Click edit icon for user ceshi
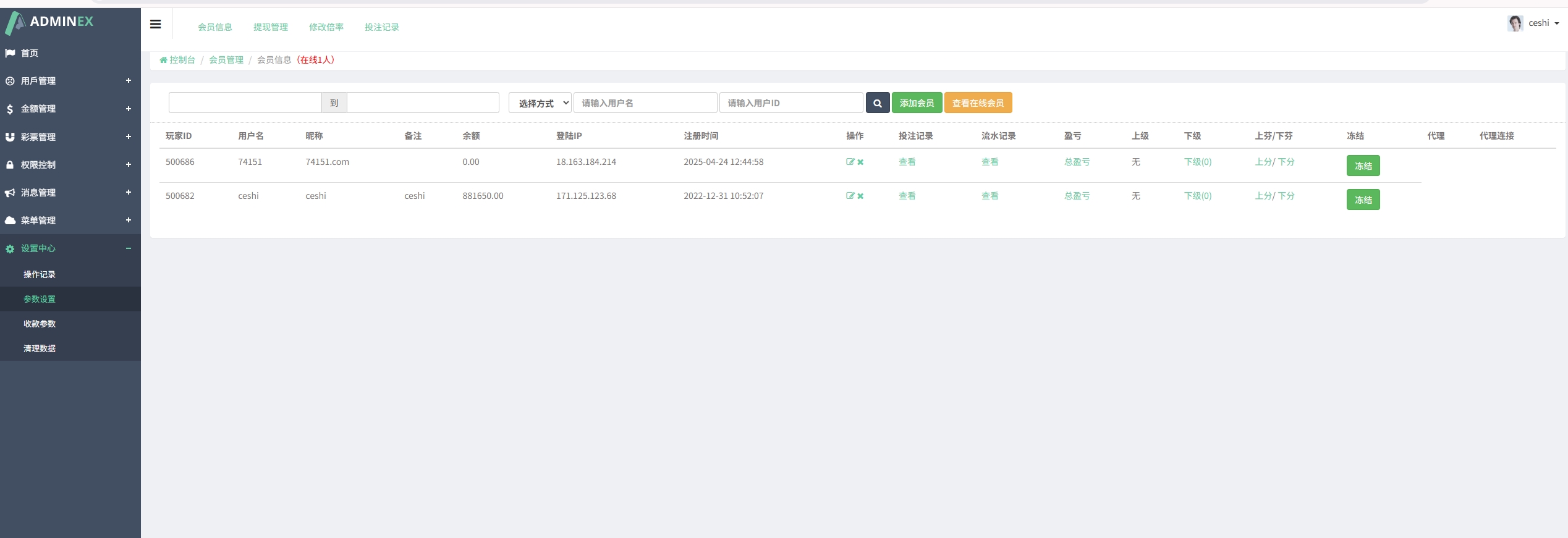Image resolution: width=1568 pixels, height=538 pixels. [x=850, y=196]
